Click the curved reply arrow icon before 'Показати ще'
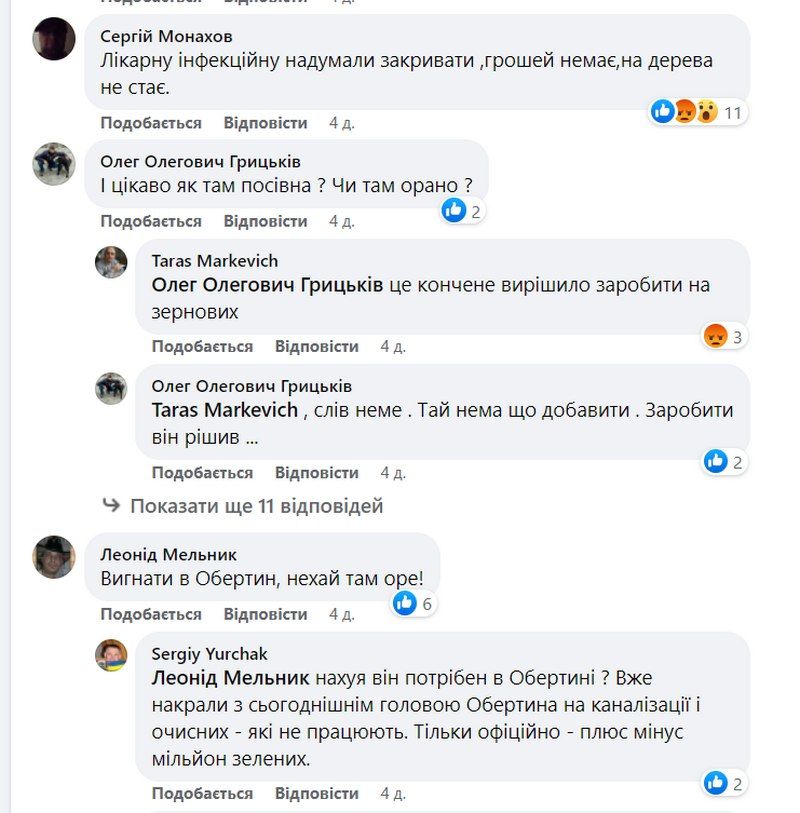 pyautogui.click(x=108, y=507)
